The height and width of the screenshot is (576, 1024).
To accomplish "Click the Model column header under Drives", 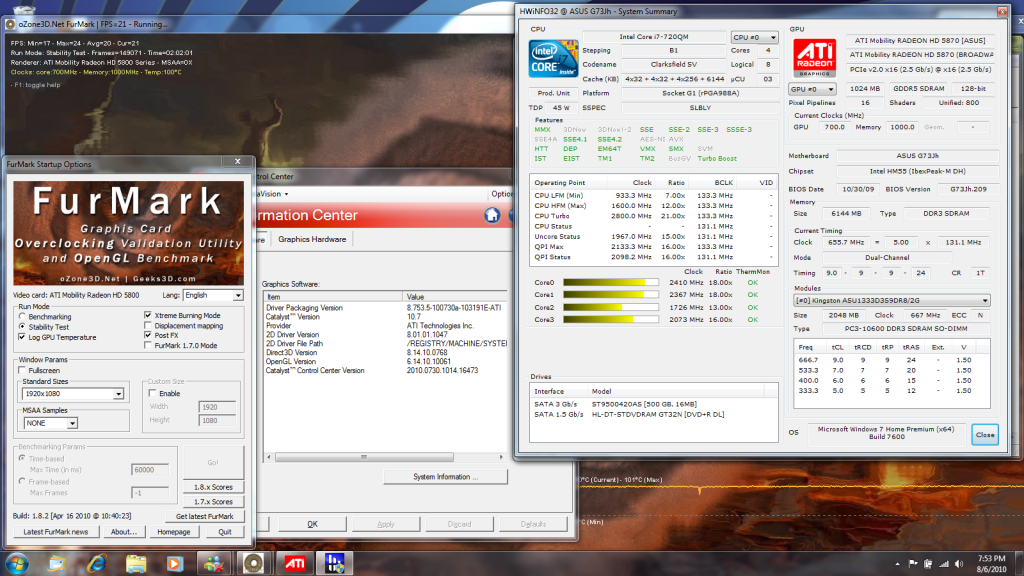I will [675, 391].
